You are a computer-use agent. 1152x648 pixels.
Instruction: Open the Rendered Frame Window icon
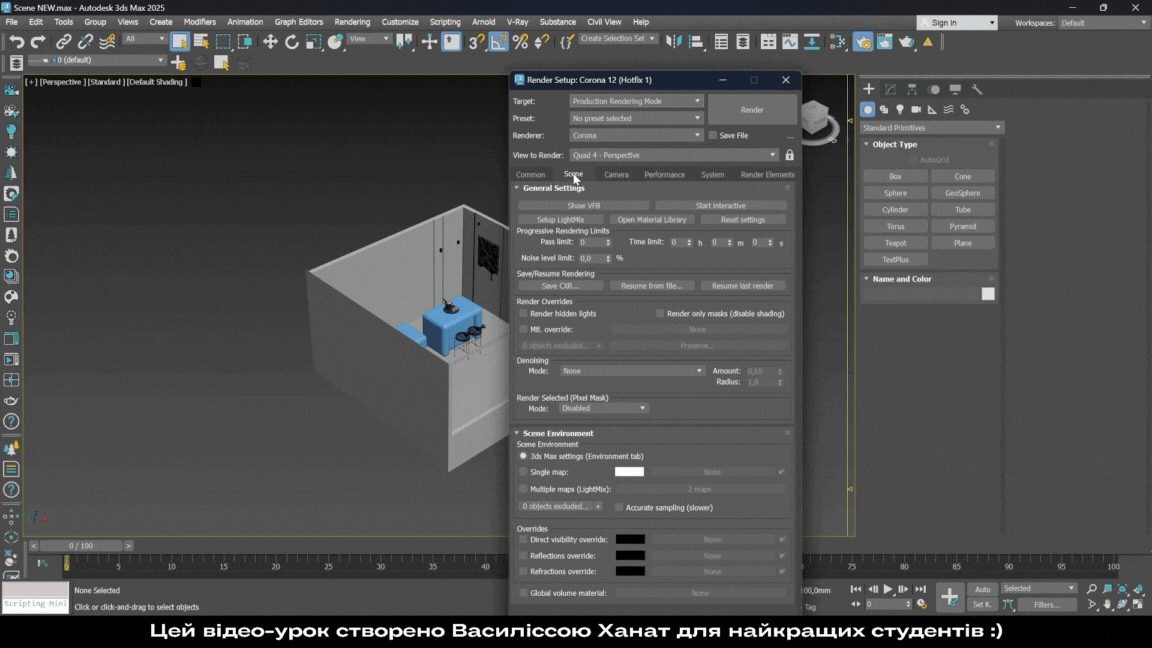pos(885,42)
